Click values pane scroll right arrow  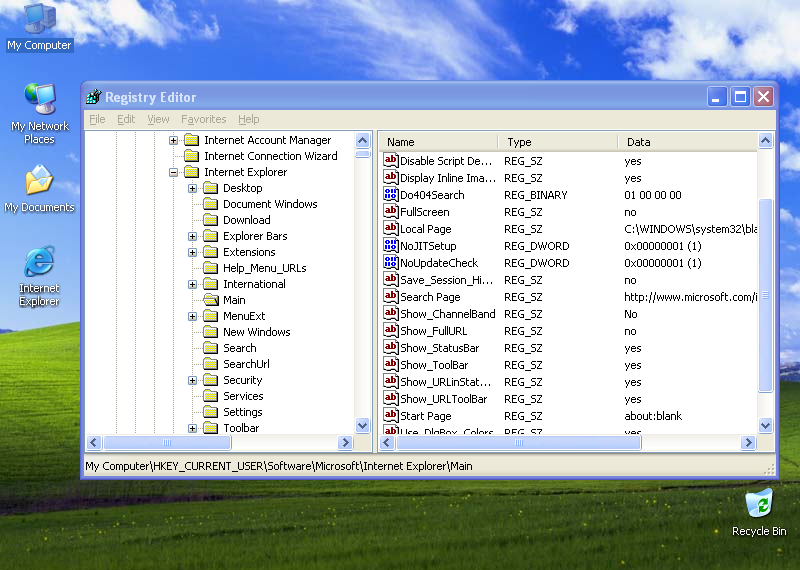[748, 442]
